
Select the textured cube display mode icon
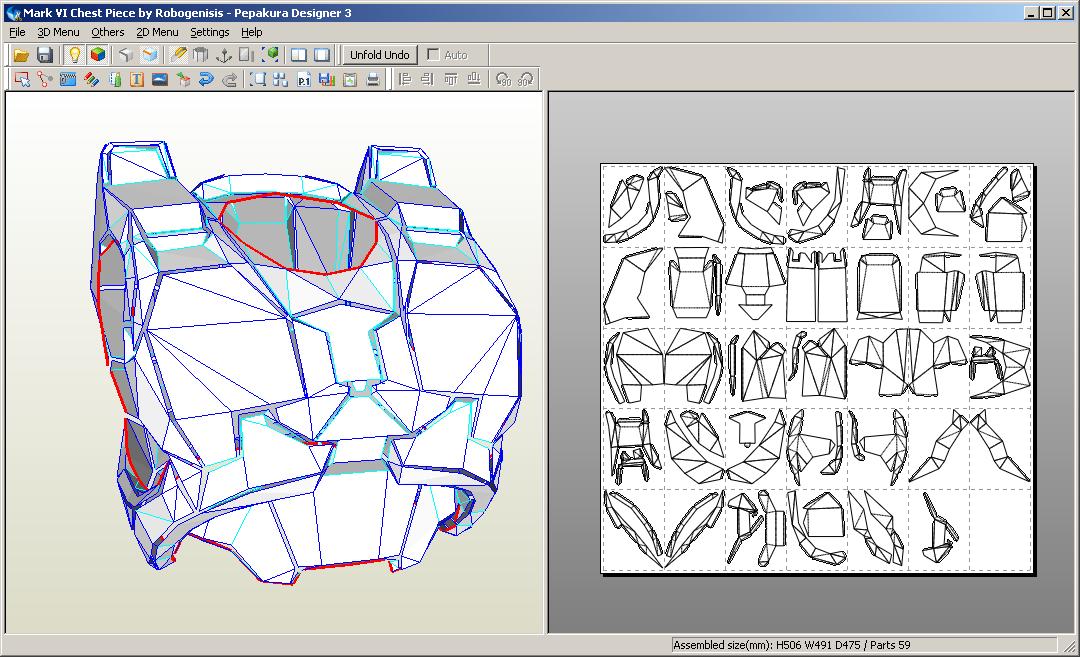point(97,55)
